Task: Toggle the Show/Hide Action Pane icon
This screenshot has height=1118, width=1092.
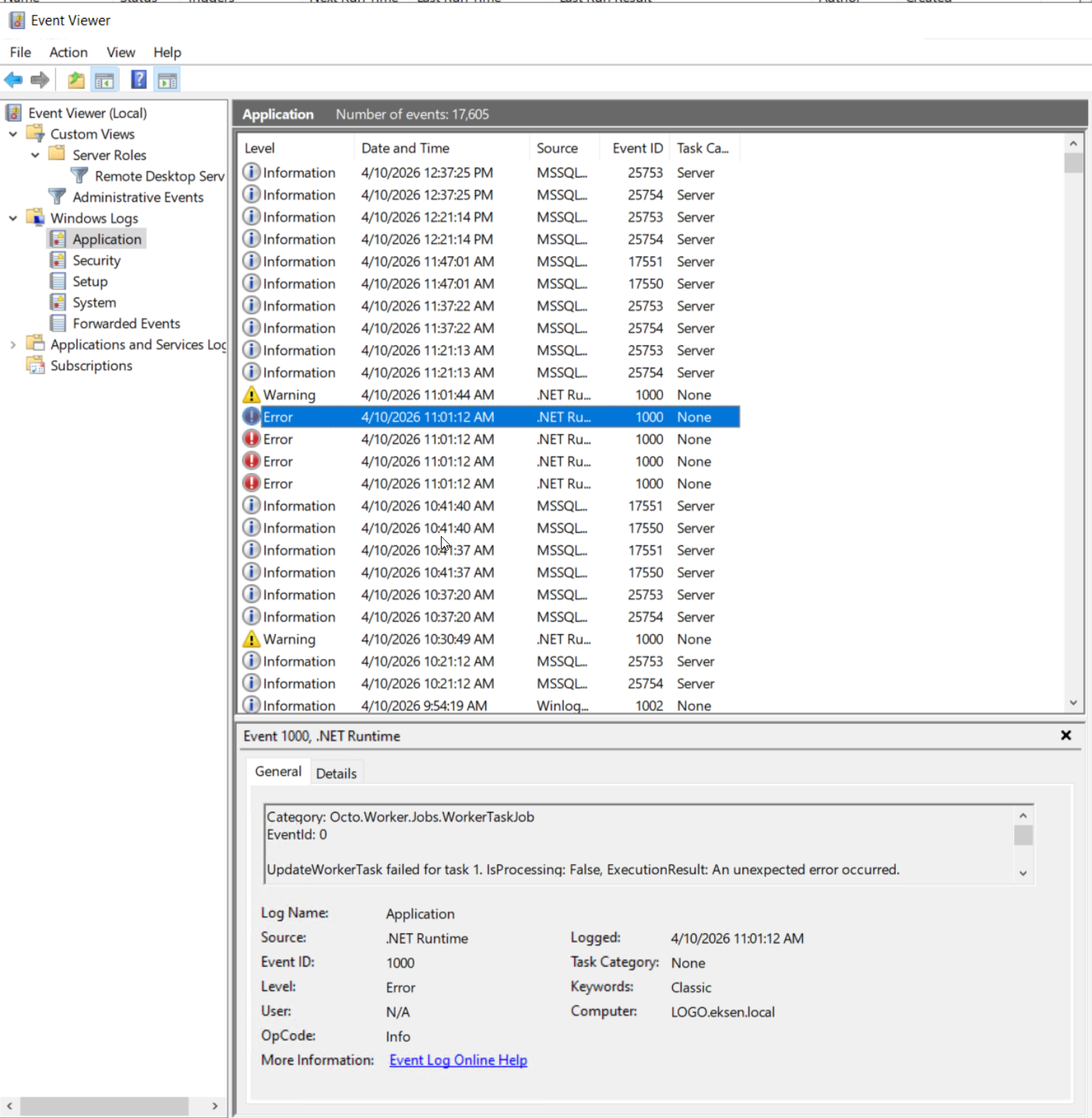Action: (x=167, y=79)
